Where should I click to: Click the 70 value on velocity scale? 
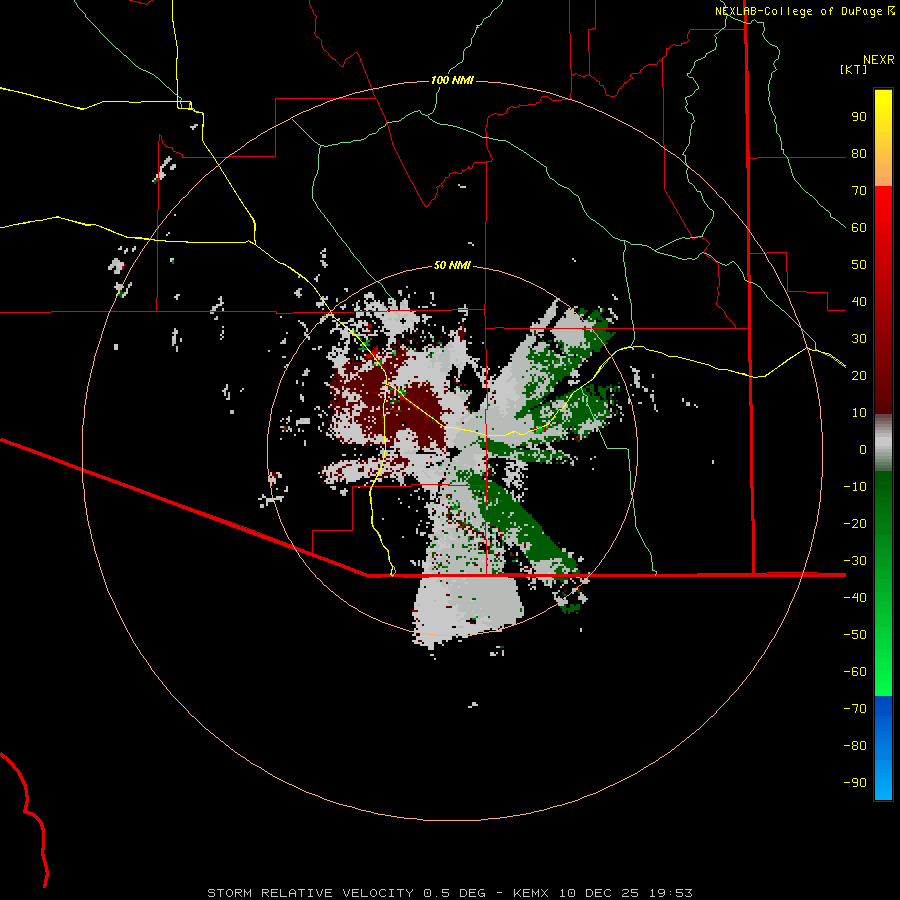(859, 191)
